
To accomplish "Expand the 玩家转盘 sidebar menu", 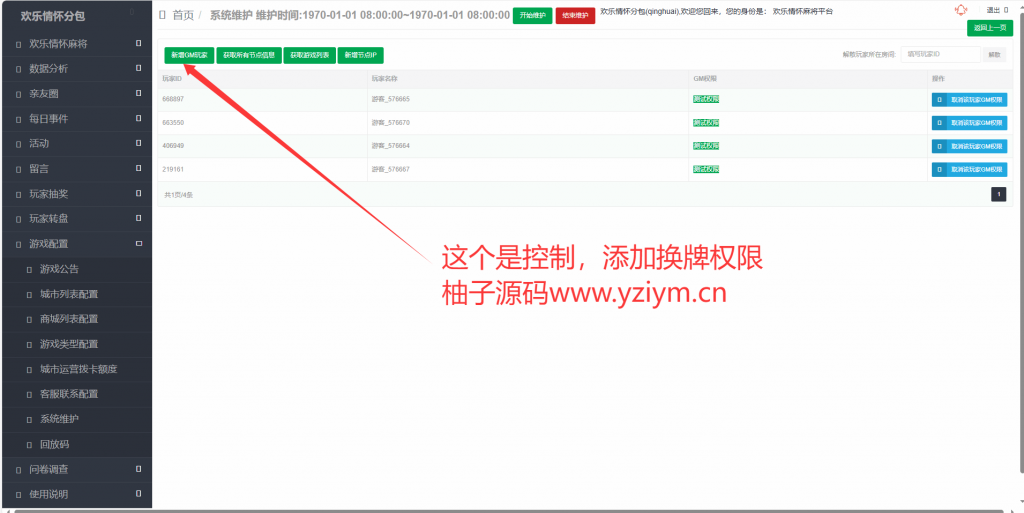I will pyautogui.click(x=76, y=219).
